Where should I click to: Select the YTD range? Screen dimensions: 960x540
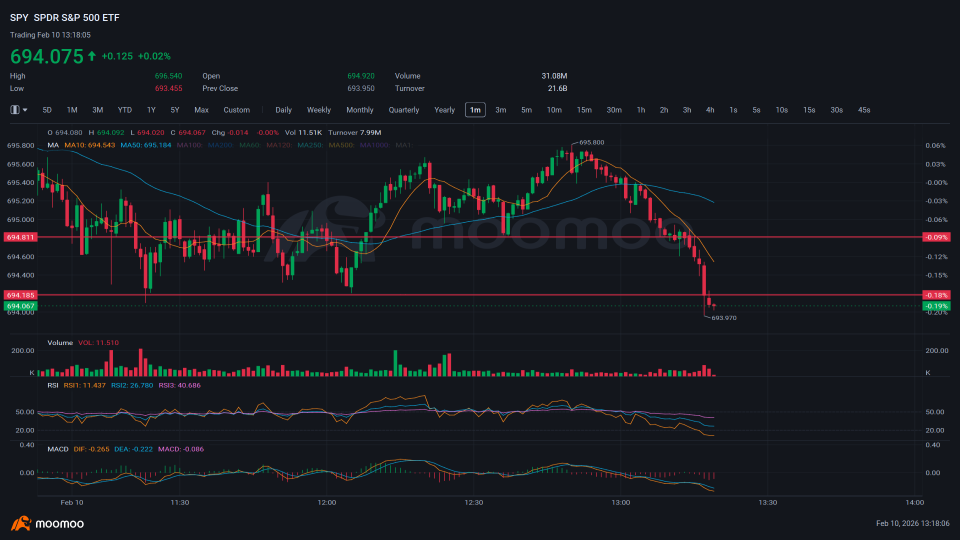(125, 110)
